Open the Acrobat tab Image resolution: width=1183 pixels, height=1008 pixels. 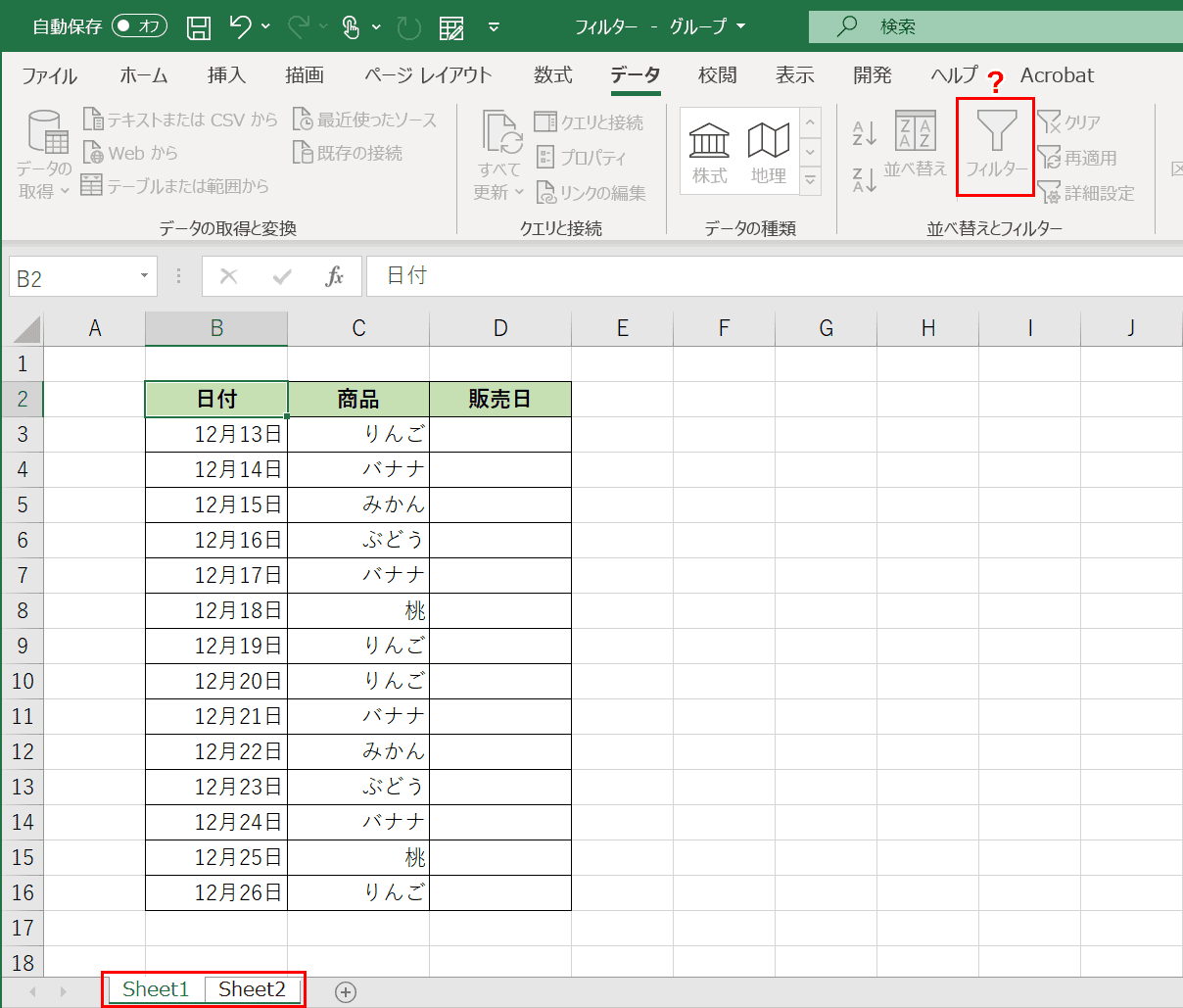(1057, 75)
